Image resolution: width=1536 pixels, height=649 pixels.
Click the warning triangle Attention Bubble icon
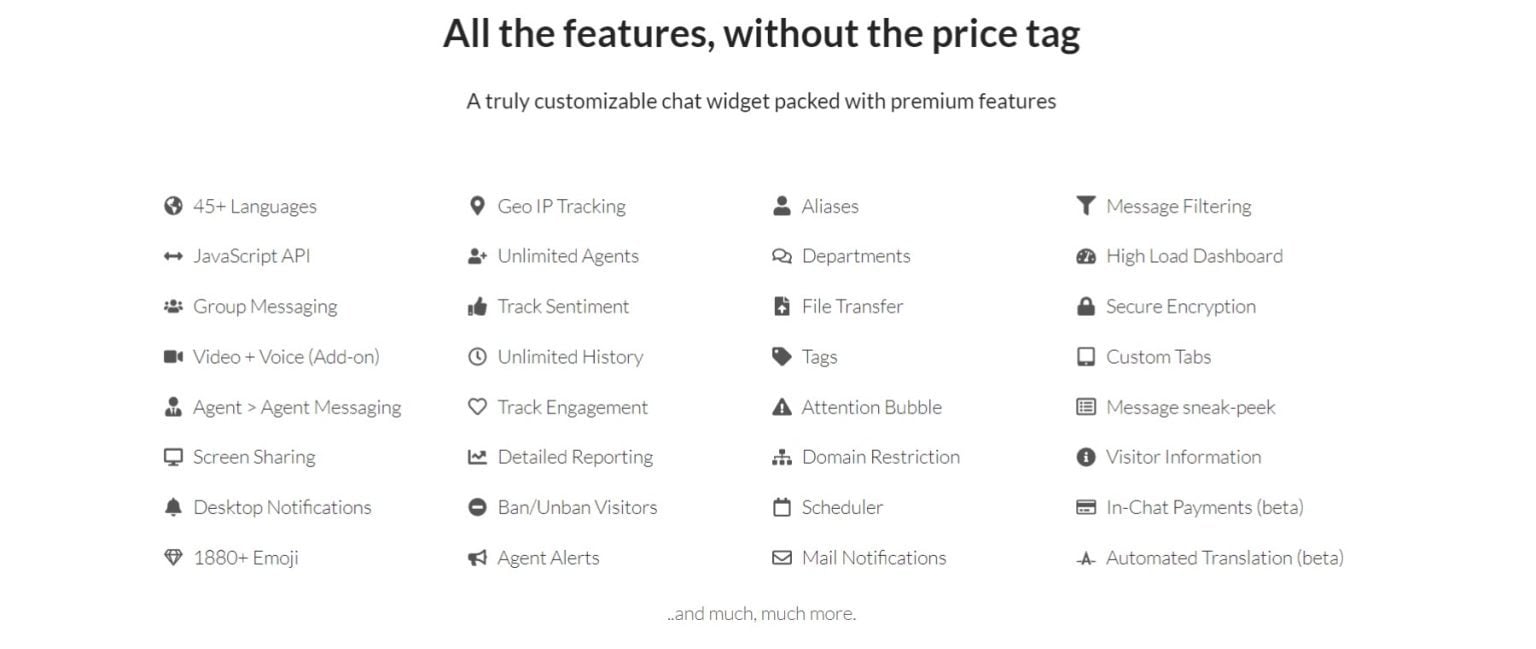tap(781, 407)
